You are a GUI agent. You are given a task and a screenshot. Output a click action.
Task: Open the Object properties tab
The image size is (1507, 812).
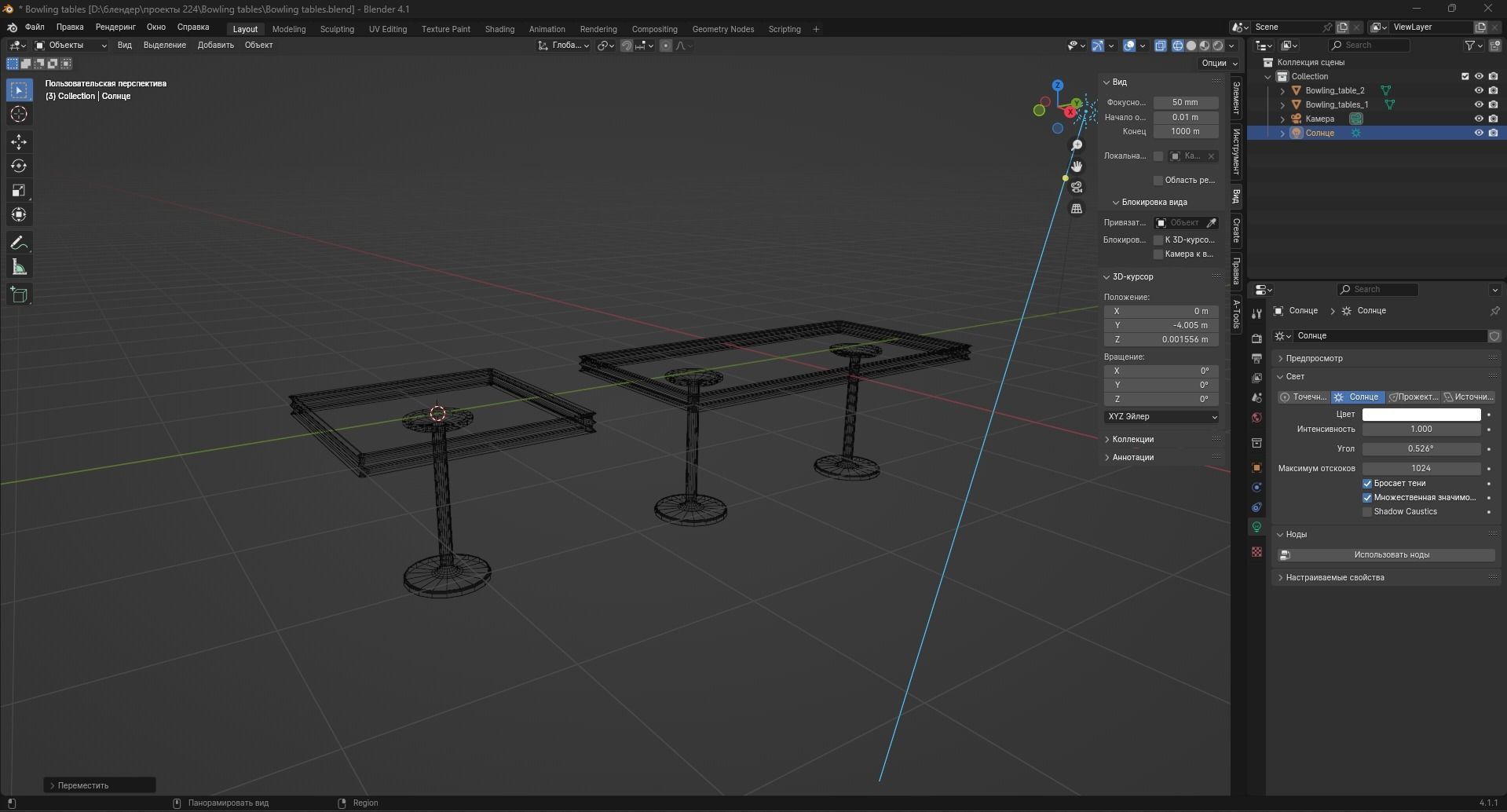[x=1256, y=468]
